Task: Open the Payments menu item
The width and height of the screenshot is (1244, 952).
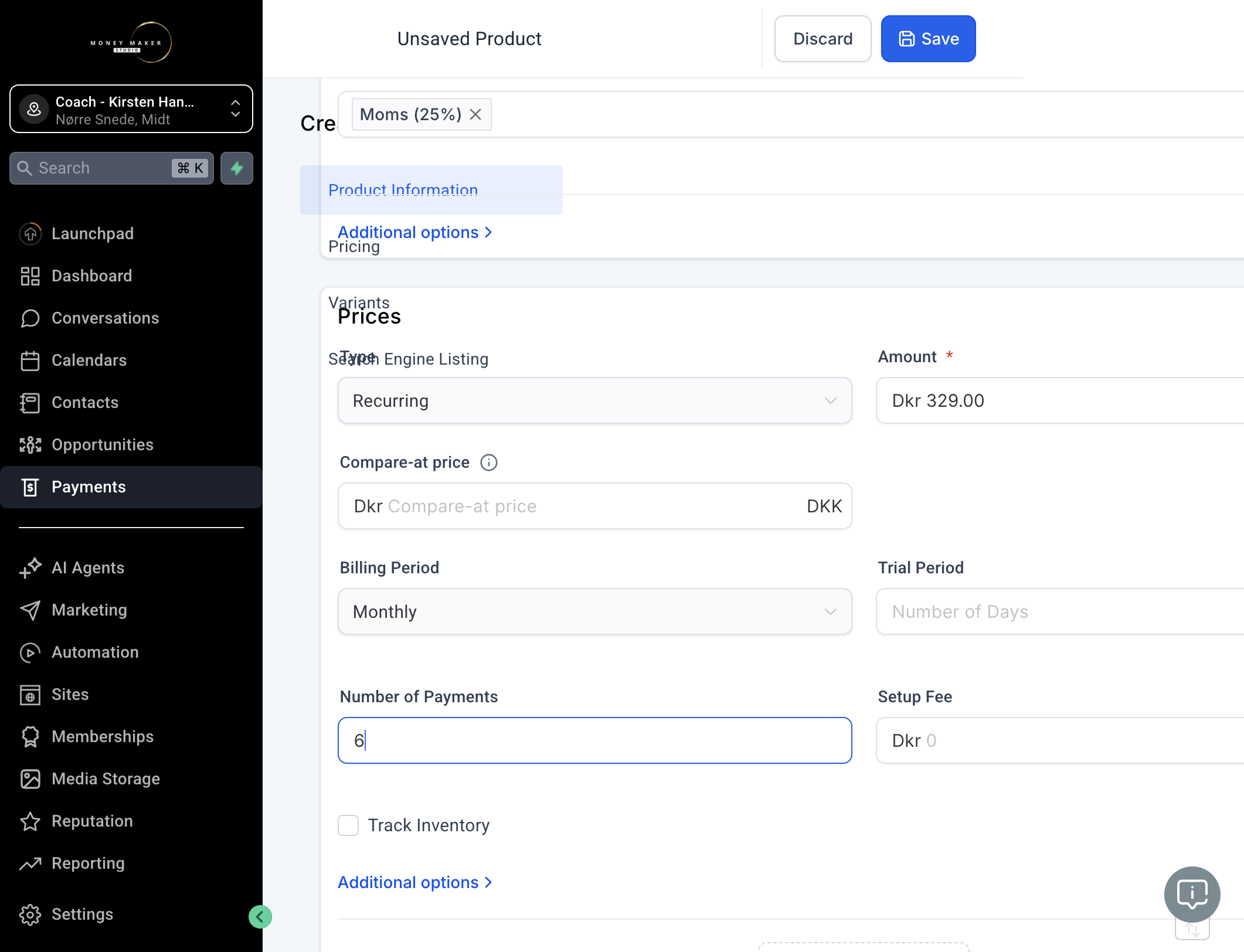Action: 131,487
